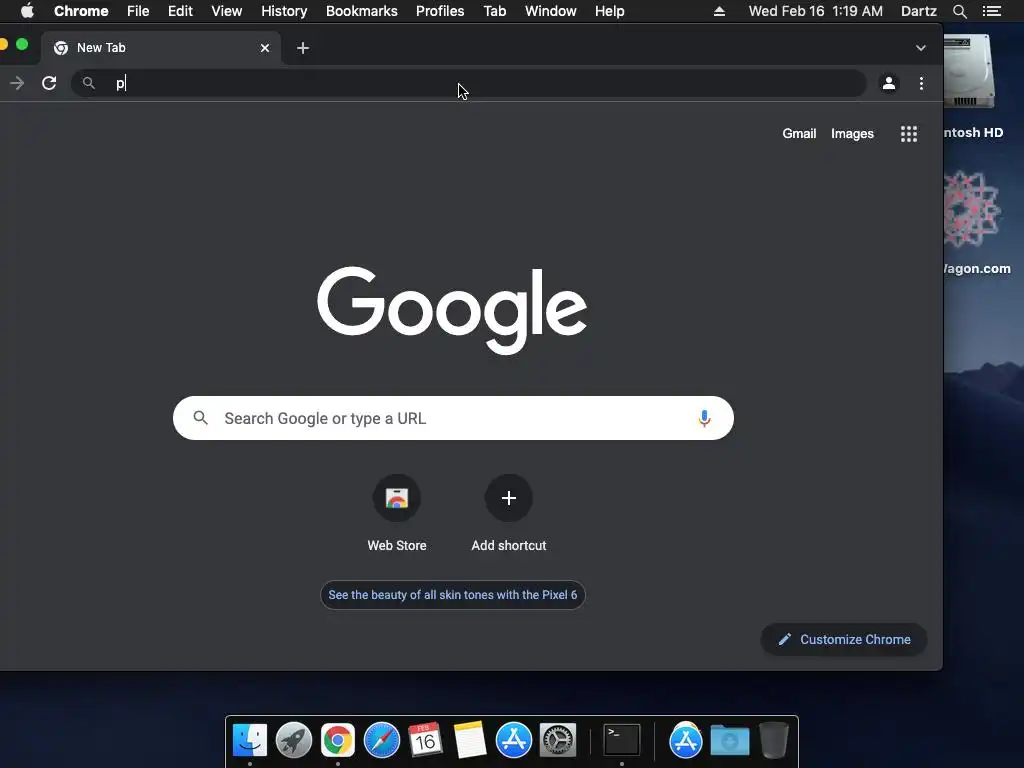Image resolution: width=1024 pixels, height=768 pixels.
Task: Click the eject icon in menu bar
Action: [x=719, y=11]
